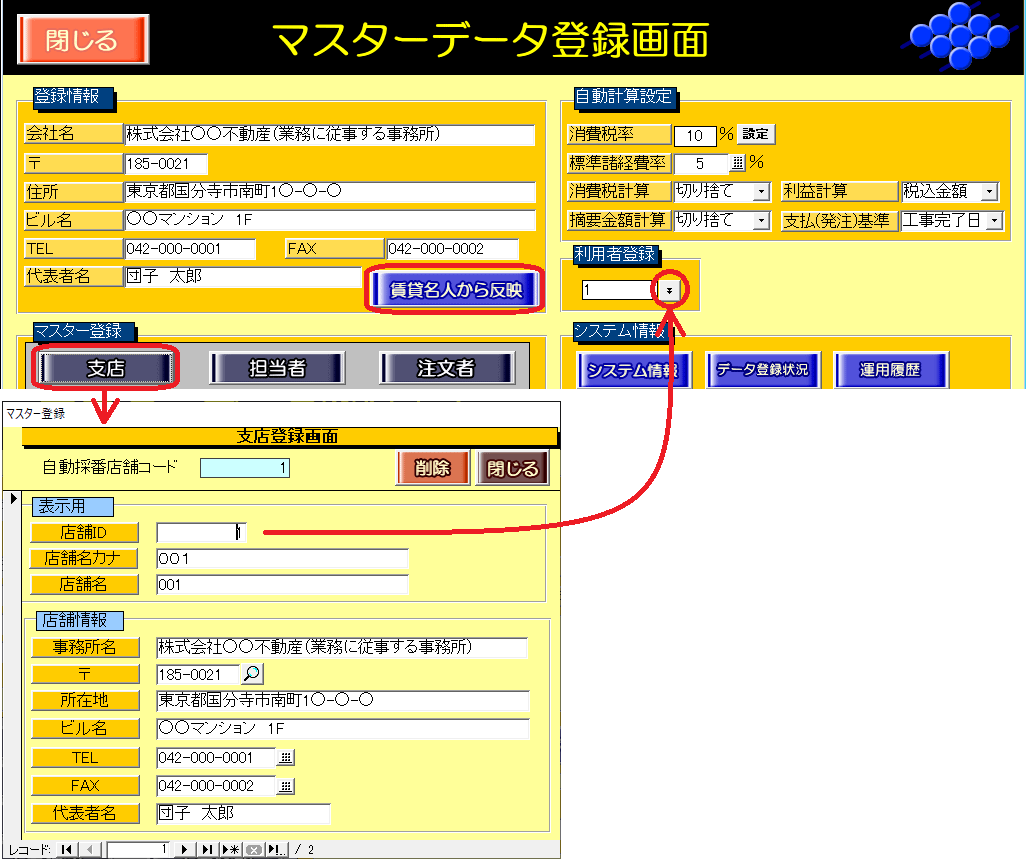This screenshot has width=1026, height=859.
Task: Open the 担当者 master registration
Action: tap(276, 369)
